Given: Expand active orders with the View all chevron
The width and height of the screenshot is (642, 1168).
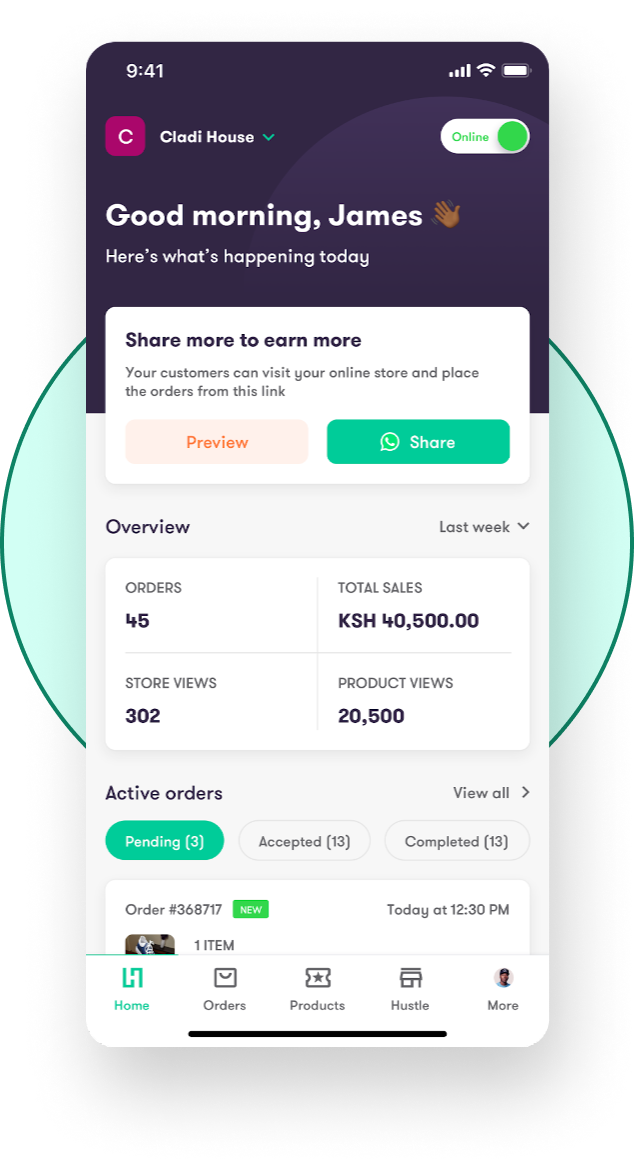Looking at the screenshot, I should (x=525, y=793).
